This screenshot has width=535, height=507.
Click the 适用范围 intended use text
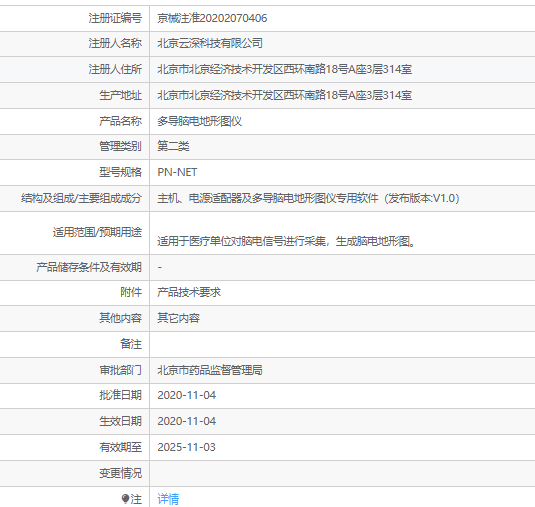(x=286, y=241)
